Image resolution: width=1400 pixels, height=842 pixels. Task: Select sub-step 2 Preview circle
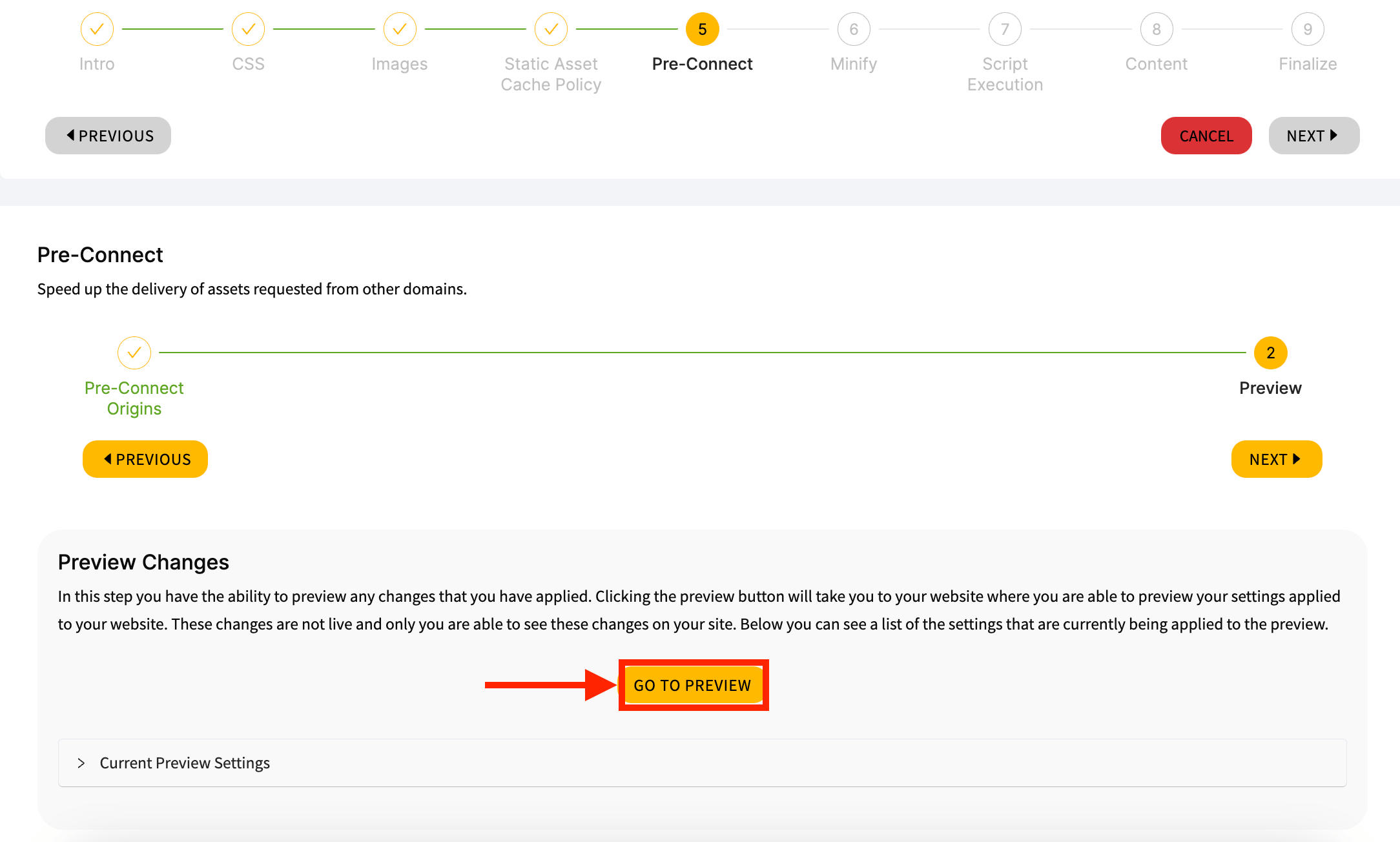tap(1270, 353)
